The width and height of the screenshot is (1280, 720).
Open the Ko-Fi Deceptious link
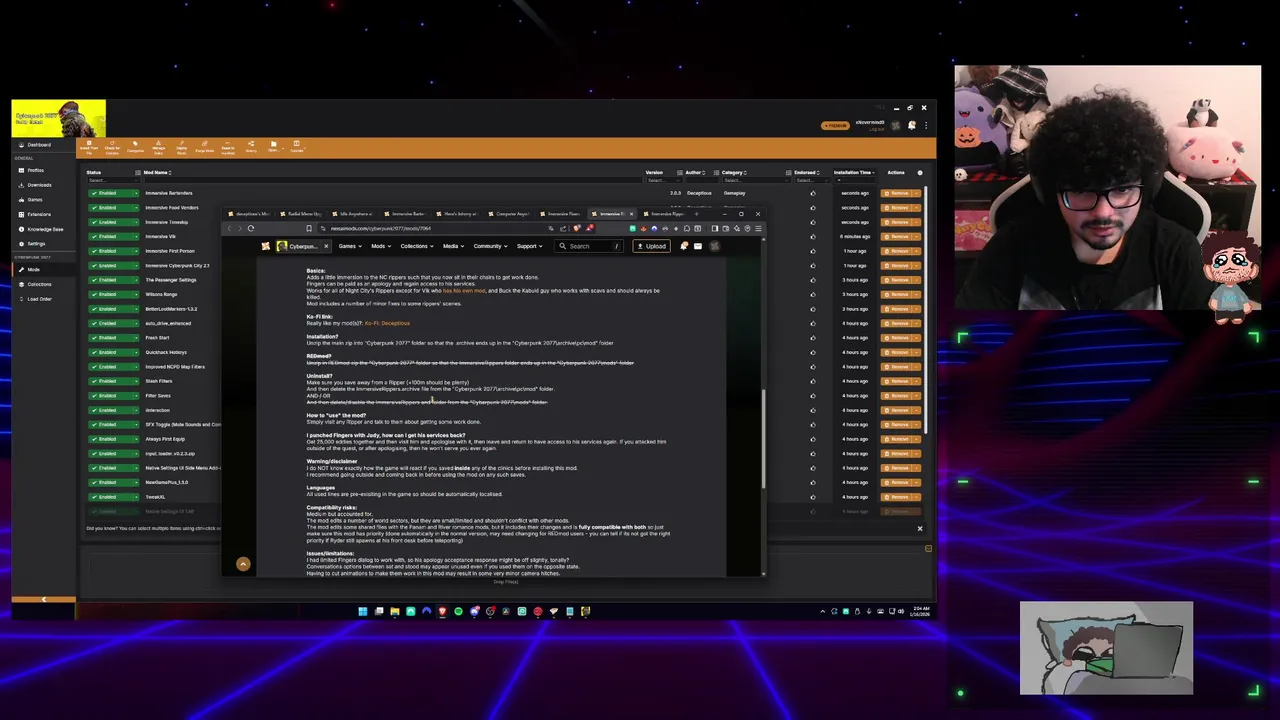coord(387,323)
